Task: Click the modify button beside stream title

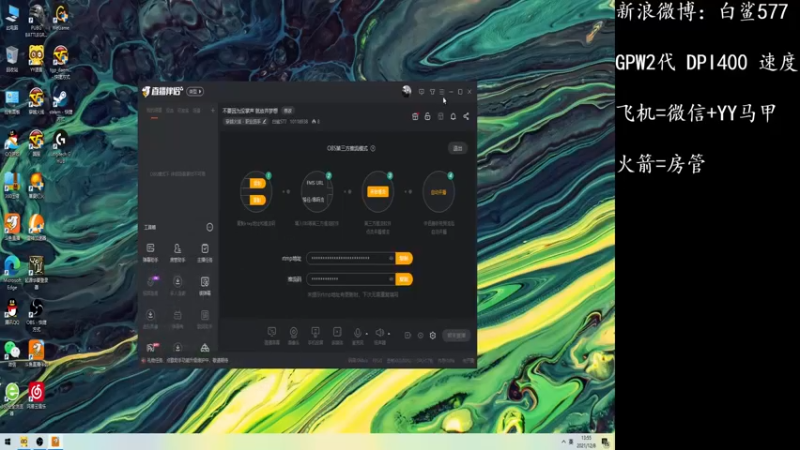Action: click(x=288, y=110)
